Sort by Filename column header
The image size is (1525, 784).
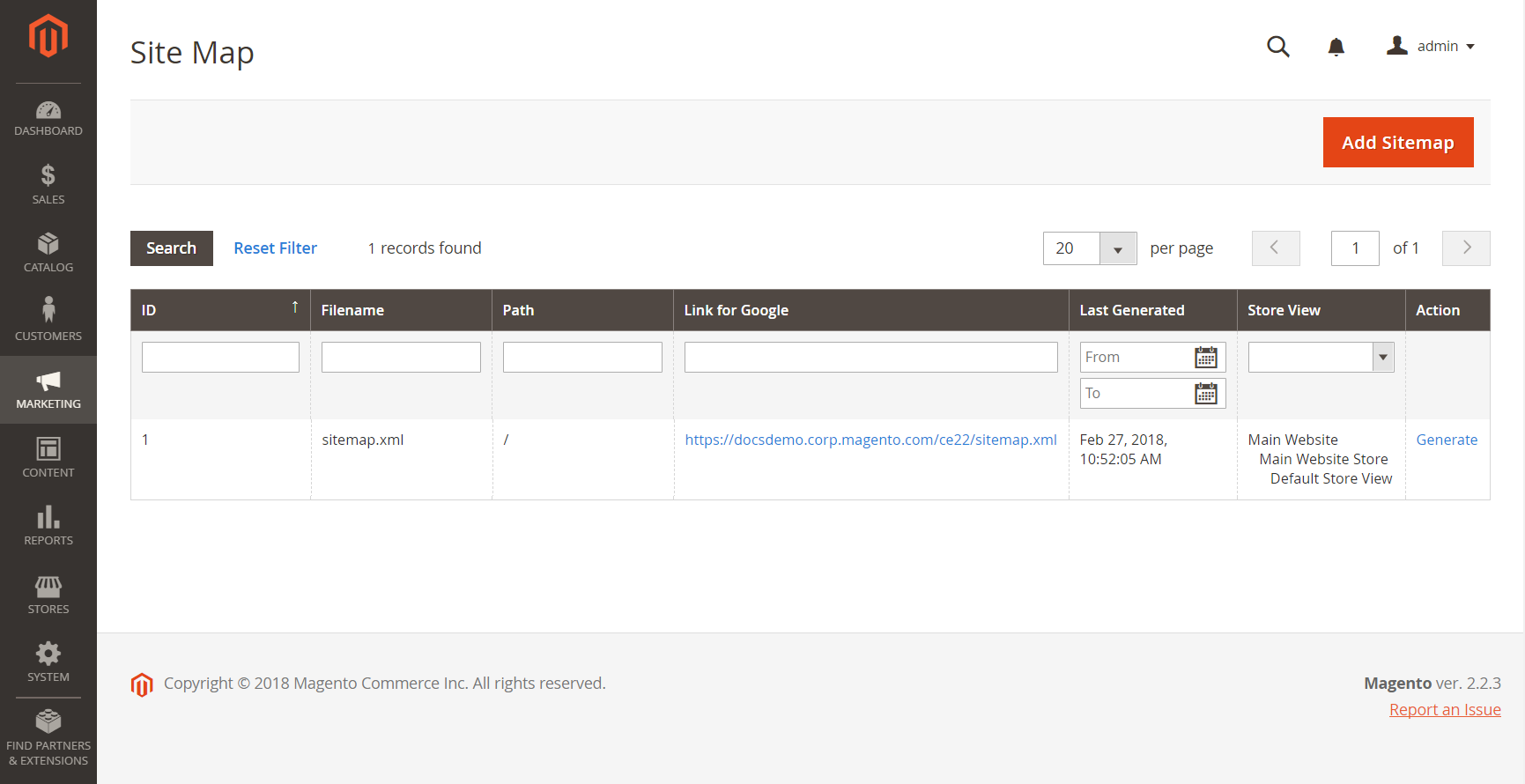pos(401,310)
